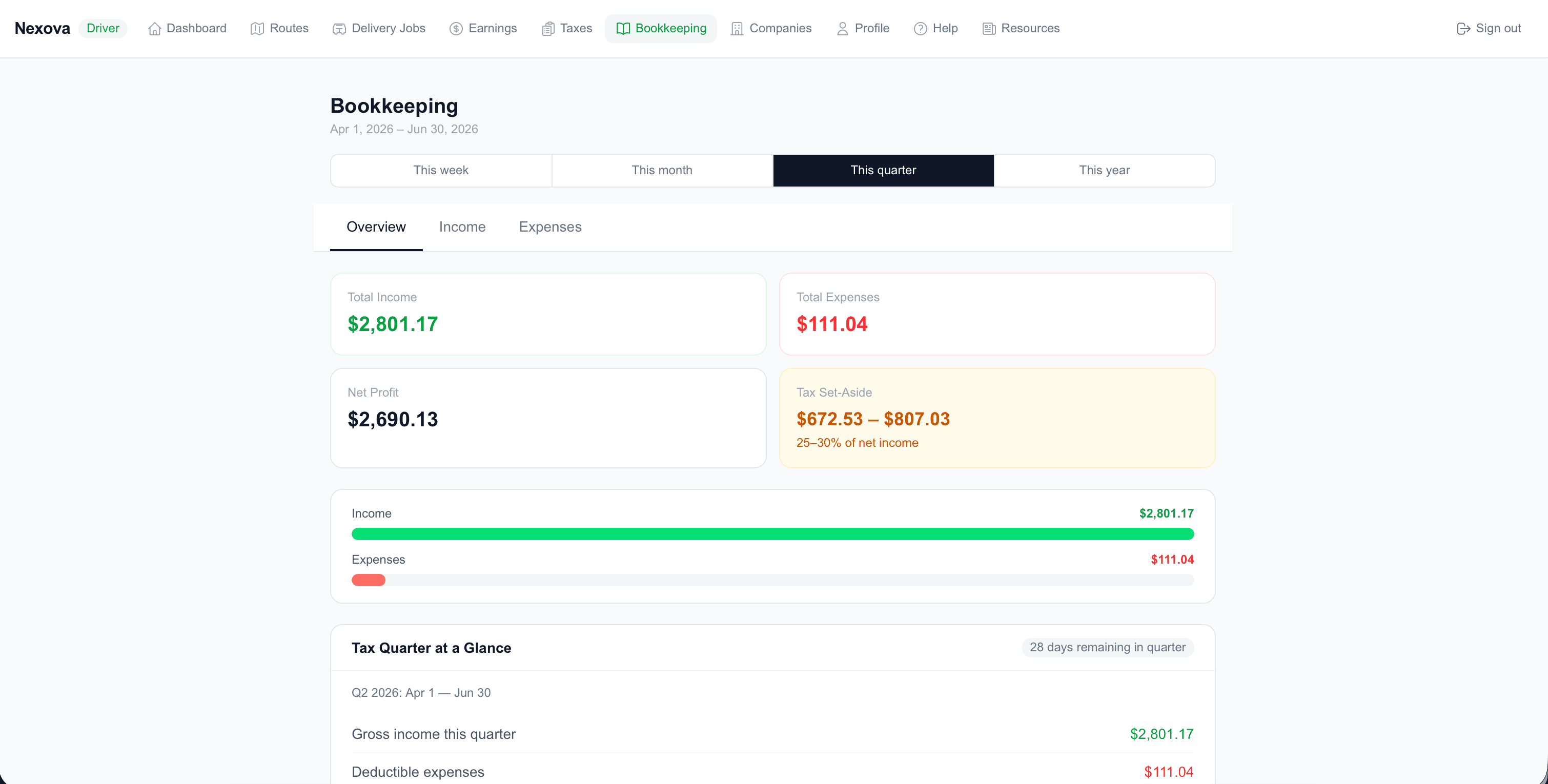
Task: Click the Profile person icon
Action: [843, 28]
